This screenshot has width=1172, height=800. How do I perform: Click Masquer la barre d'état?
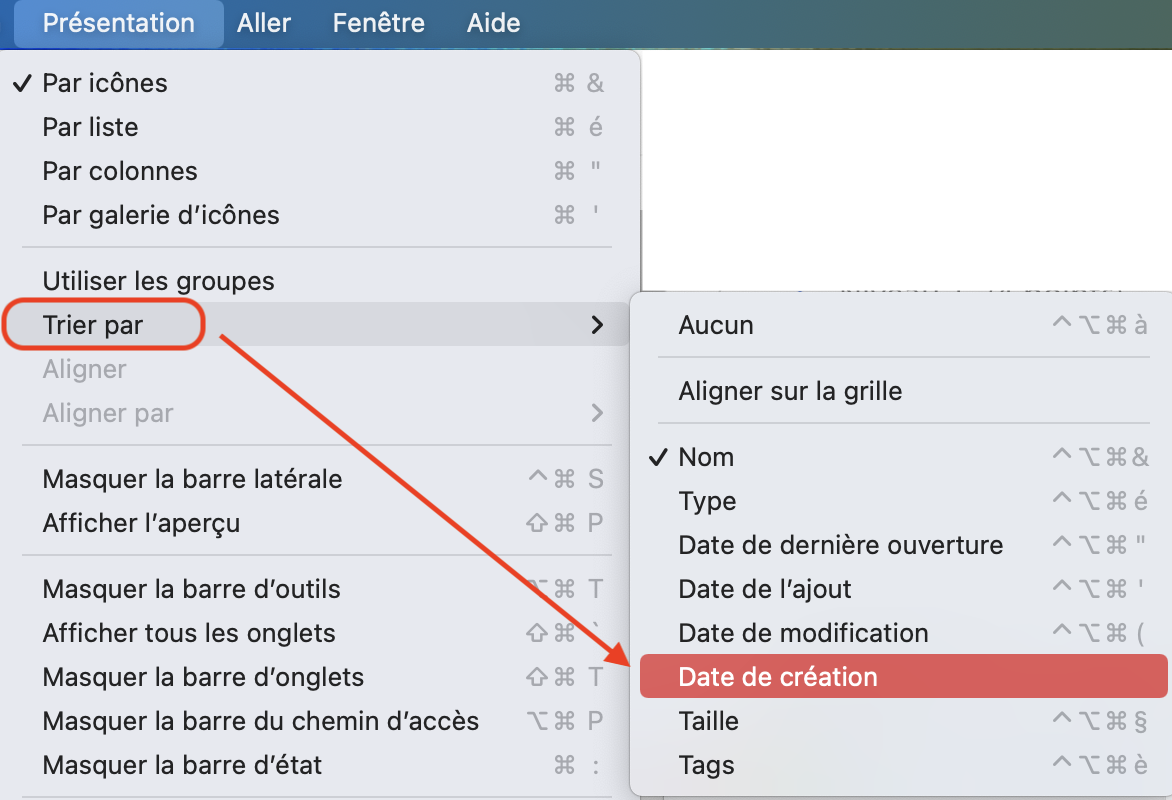[182, 765]
